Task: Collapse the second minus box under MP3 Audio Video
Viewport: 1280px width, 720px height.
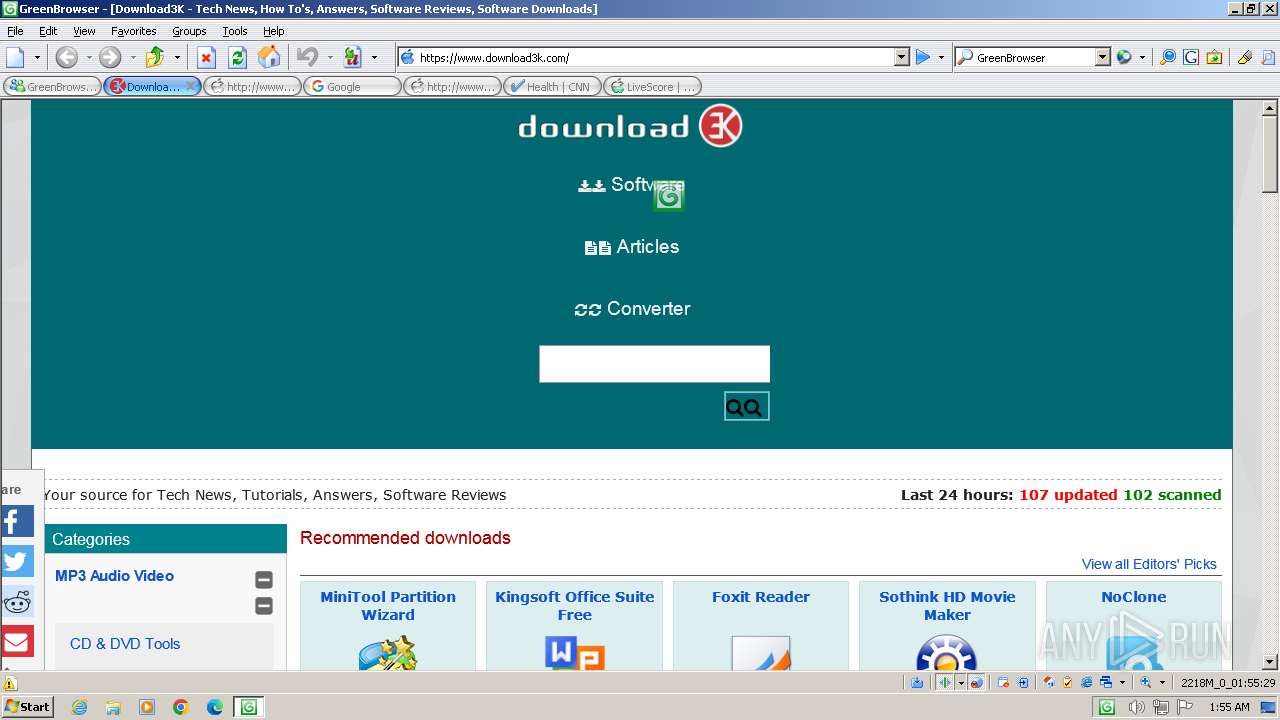Action: coord(264,605)
